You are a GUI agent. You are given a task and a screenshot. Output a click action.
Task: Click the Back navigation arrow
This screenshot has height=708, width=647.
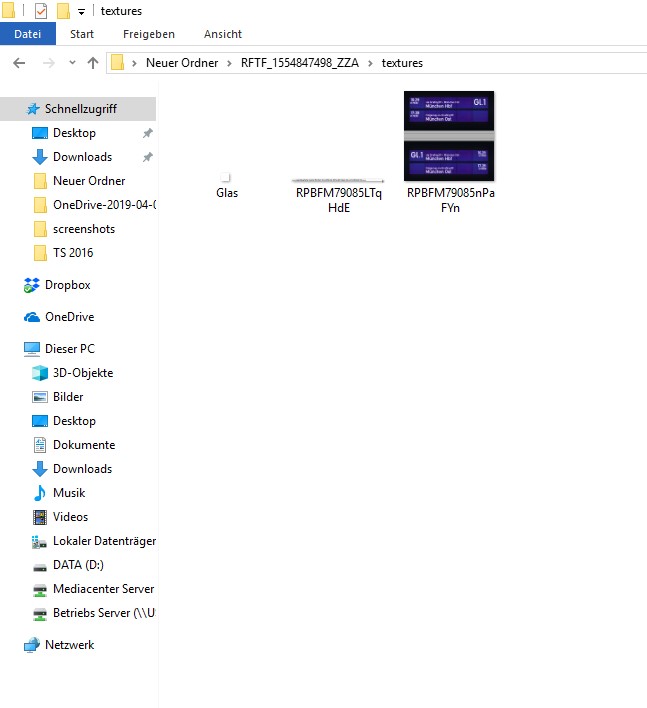[19, 63]
